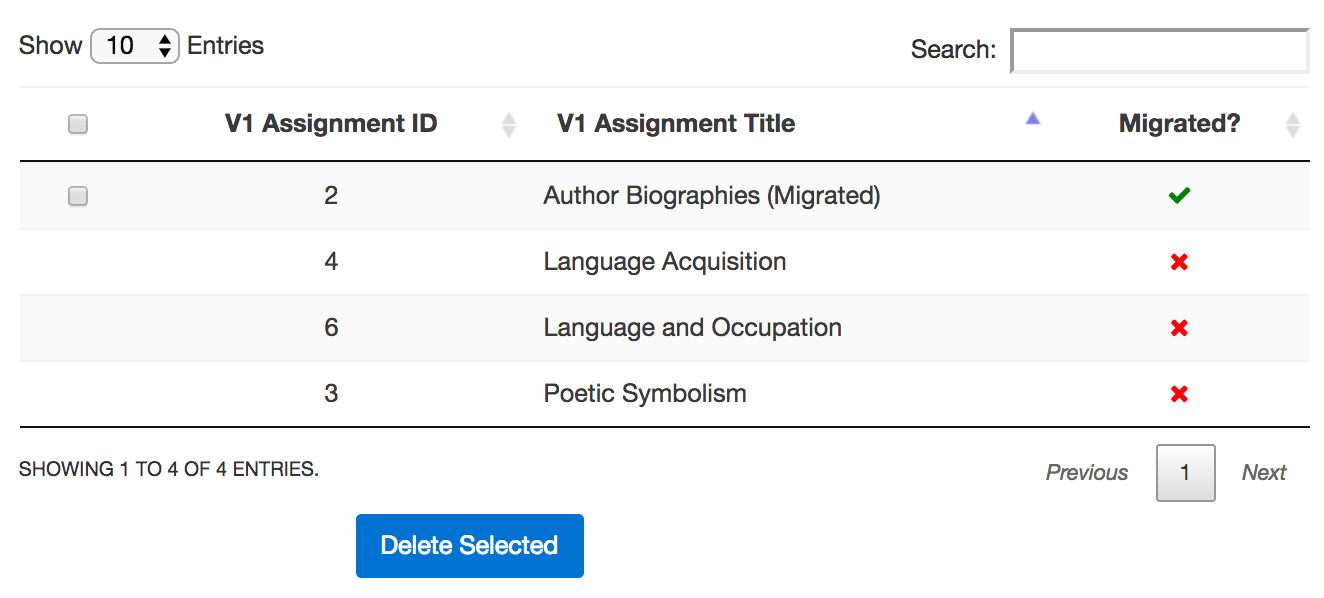Screen dimensions: 1324x598
Task: Click the green migrated checkmark for Author Biographies
Action: pos(1178,195)
